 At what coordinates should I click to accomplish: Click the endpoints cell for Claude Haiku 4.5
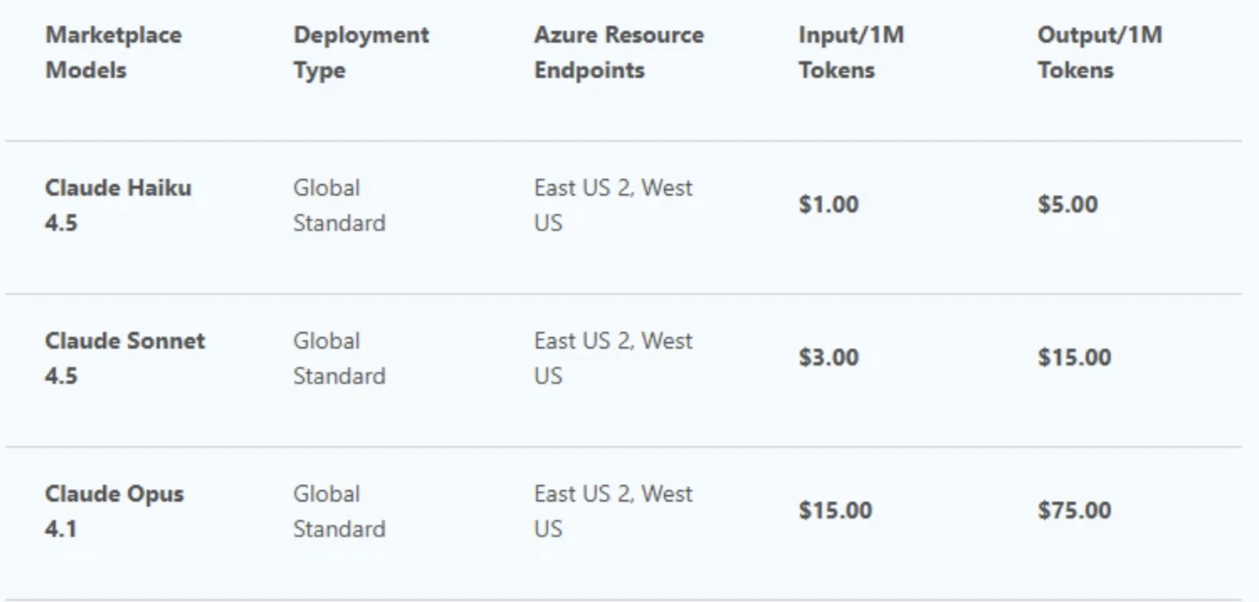click(613, 205)
